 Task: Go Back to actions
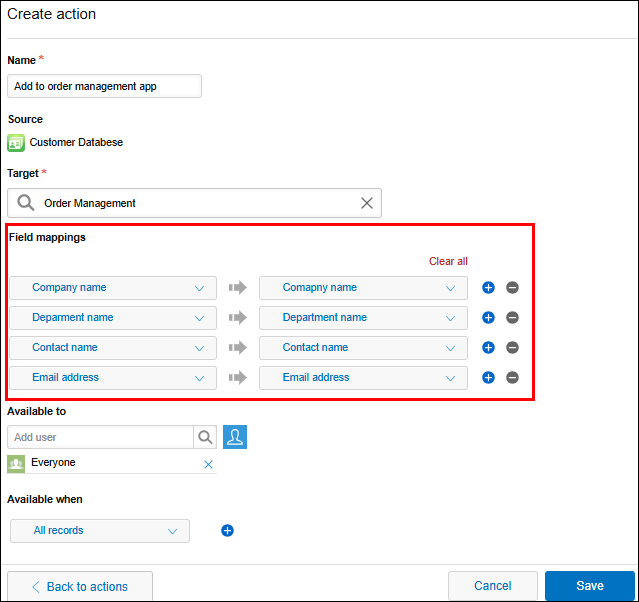click(80, 586)
